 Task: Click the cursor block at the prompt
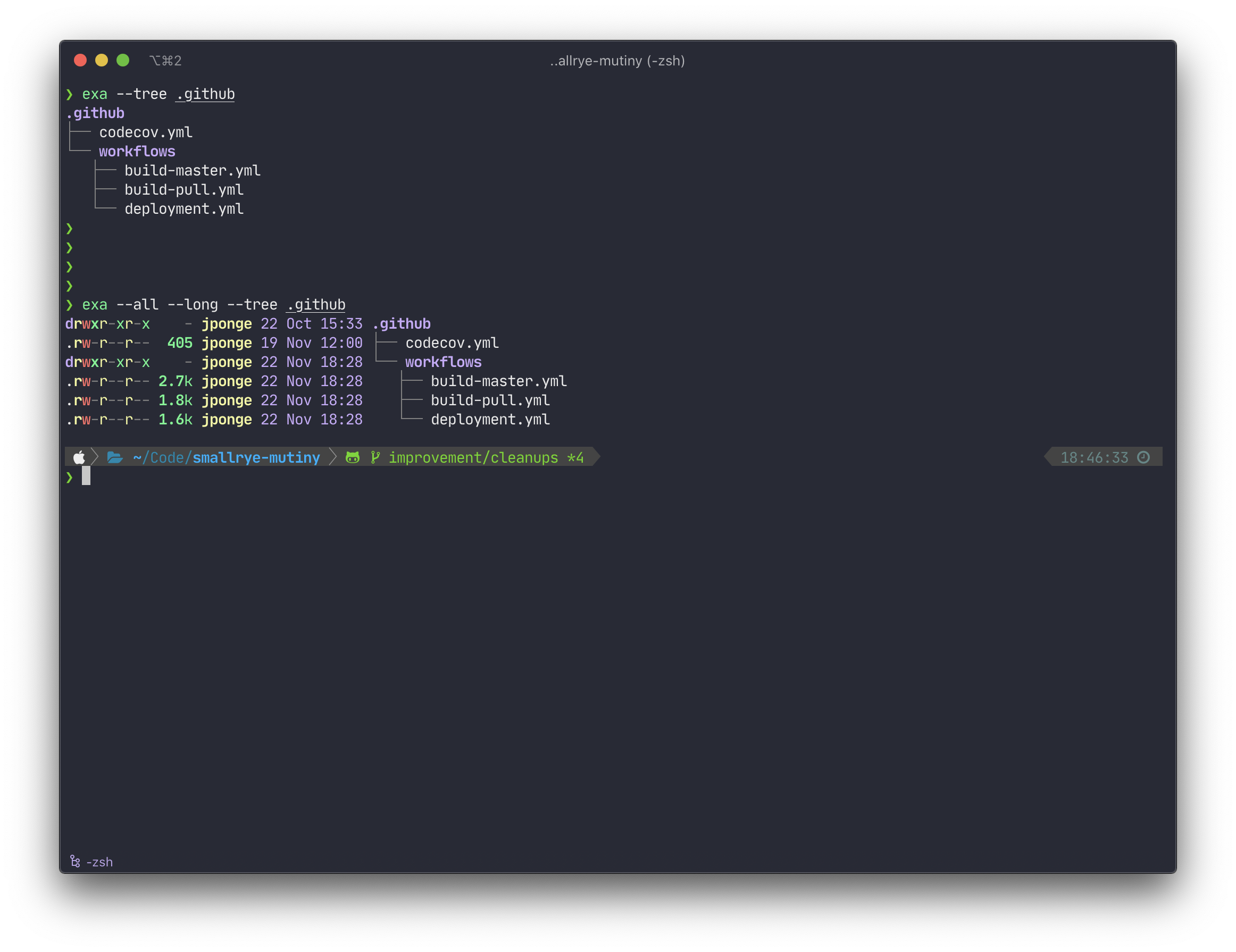[x=86, y=476]
